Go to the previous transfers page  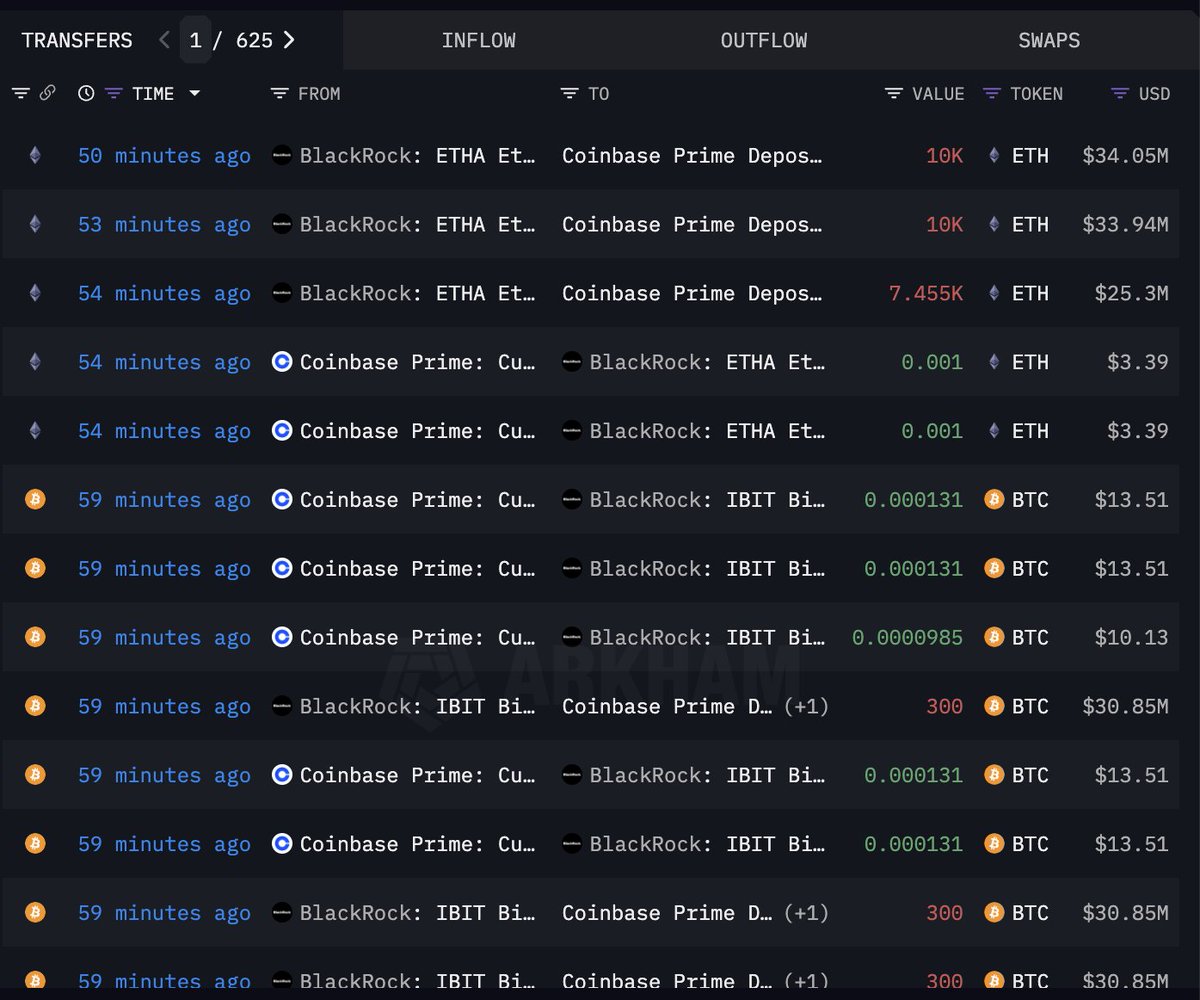[165, 40]
